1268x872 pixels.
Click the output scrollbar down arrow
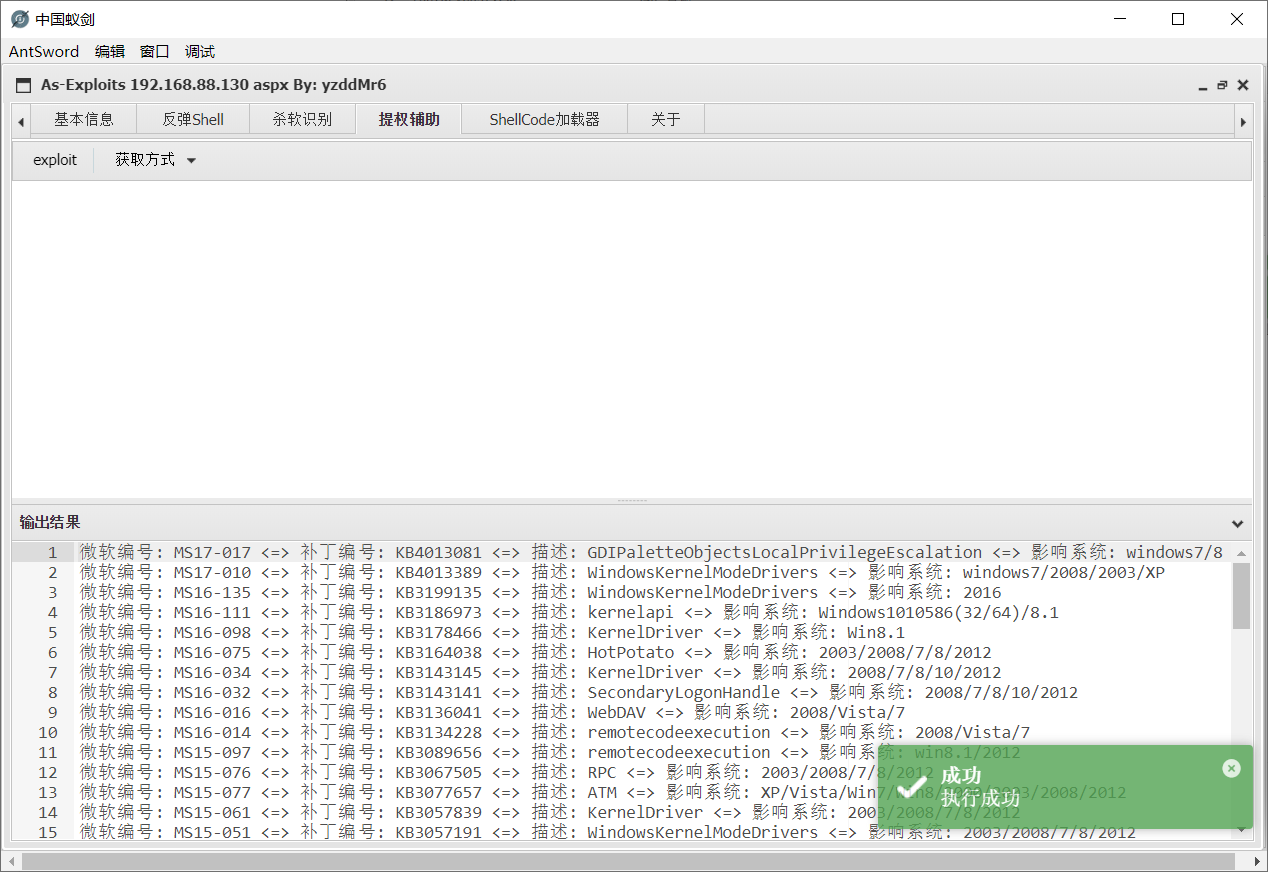[1241, 828]
